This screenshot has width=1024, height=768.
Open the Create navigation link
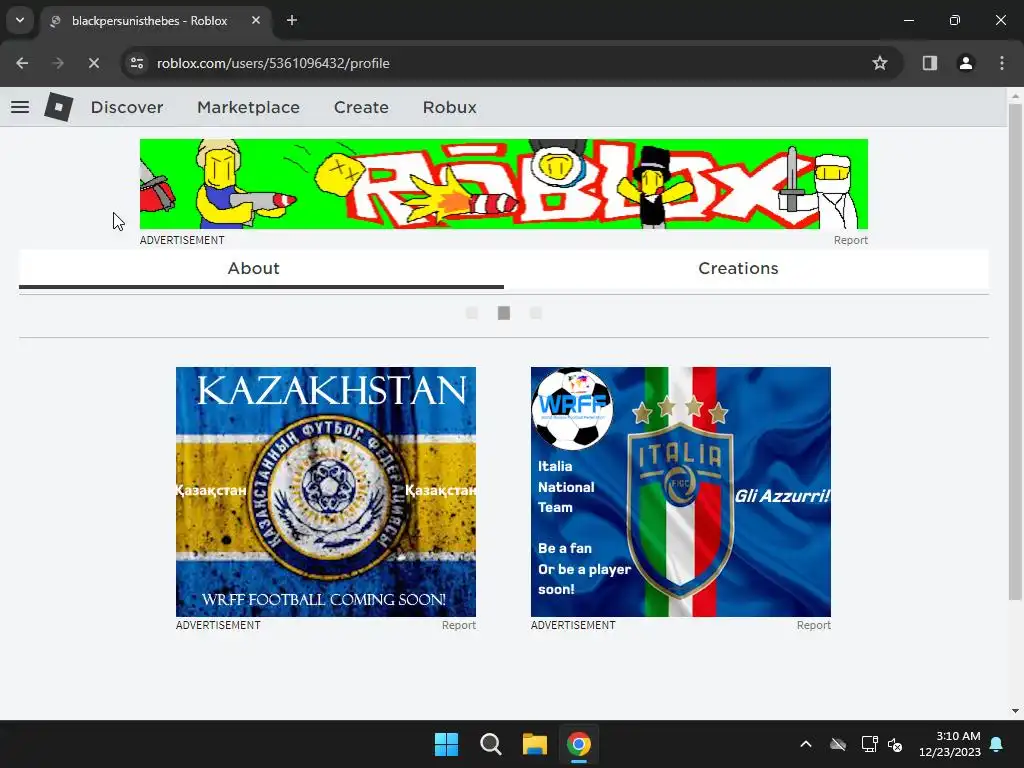(x=361, y=107)
